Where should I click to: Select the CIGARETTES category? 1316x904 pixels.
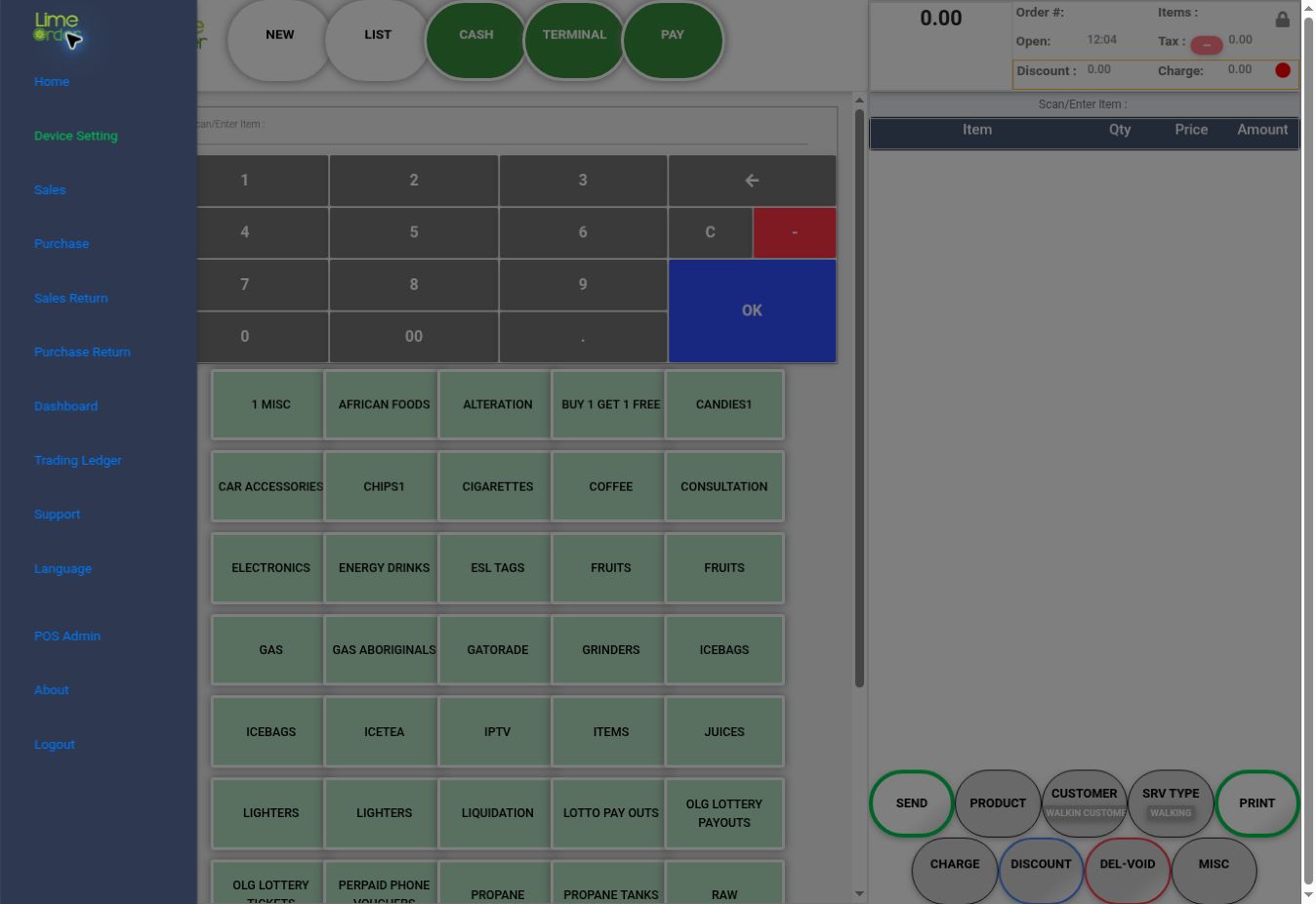[498, 486]
